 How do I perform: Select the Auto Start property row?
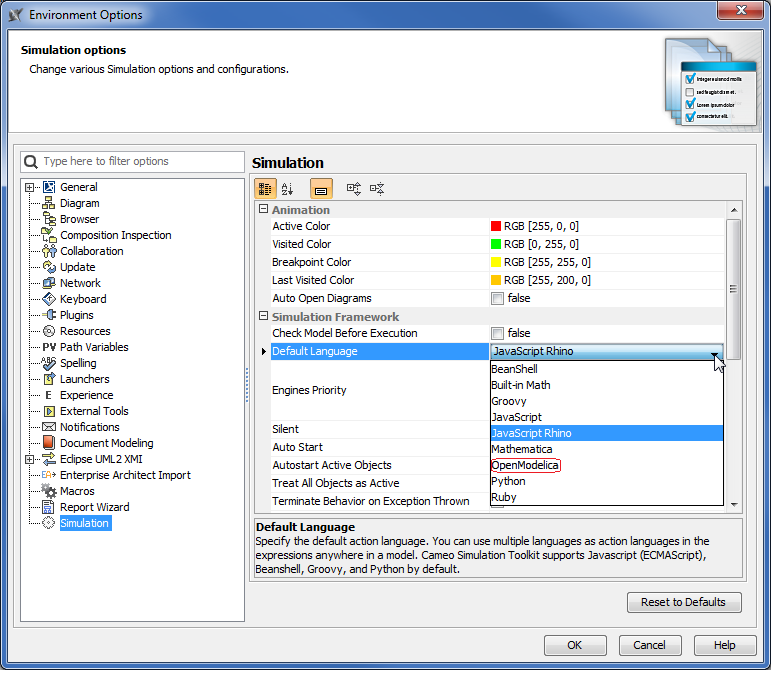pos(380,448)
